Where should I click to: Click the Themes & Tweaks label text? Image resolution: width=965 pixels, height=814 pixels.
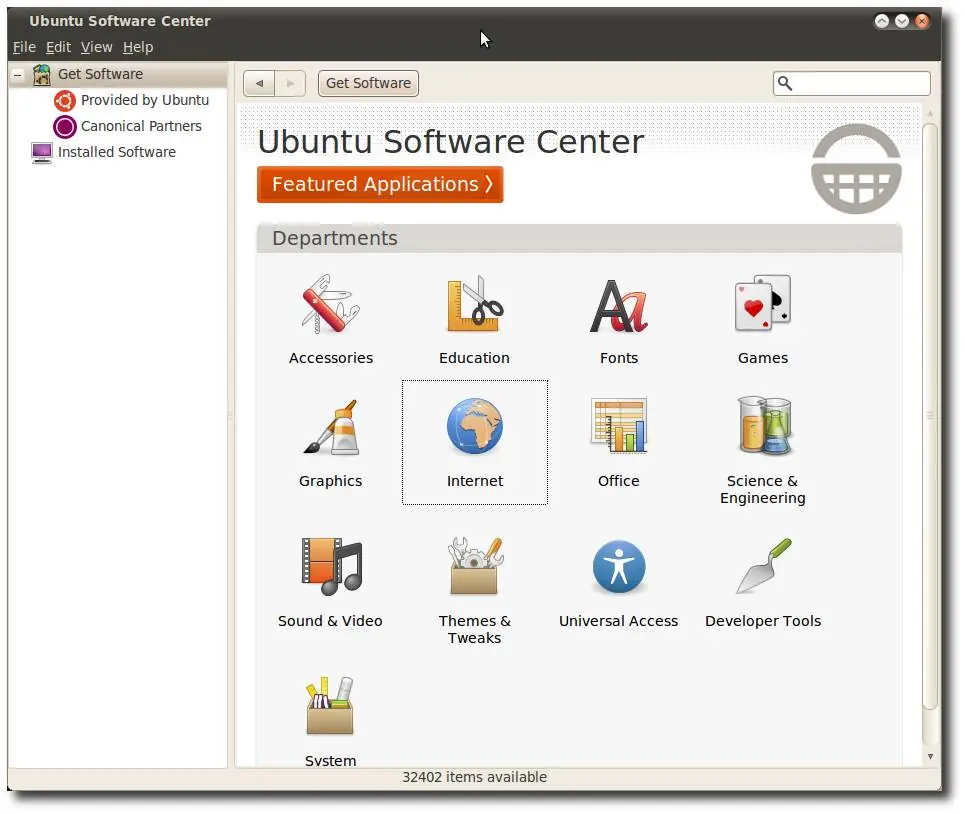click(474, 629)
